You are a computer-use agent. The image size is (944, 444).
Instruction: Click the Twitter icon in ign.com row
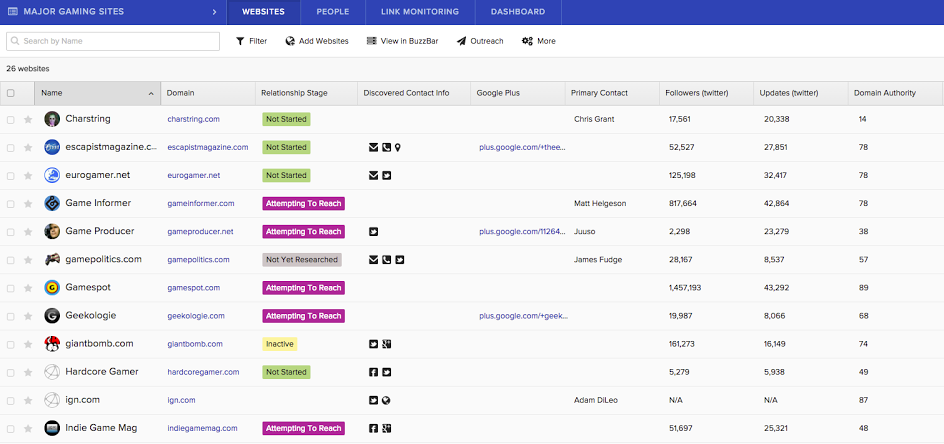373,400
